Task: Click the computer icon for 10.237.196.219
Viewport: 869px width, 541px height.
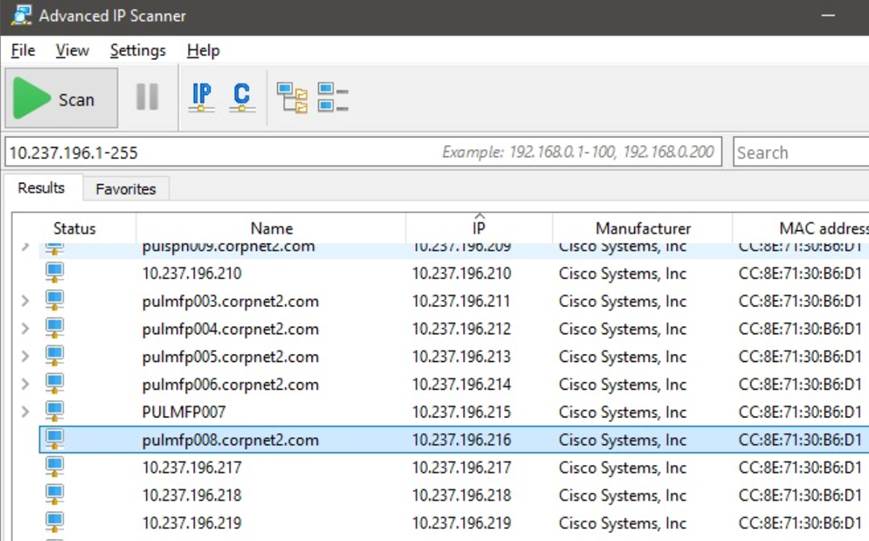Action: coord(54,522)
